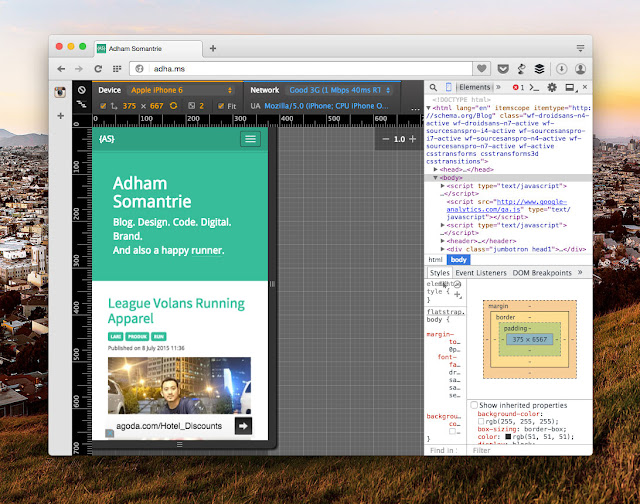The image size is (640, 504).
Task: Show more DevTools panels chevron beside Elements
Action: tap(498, 87)
